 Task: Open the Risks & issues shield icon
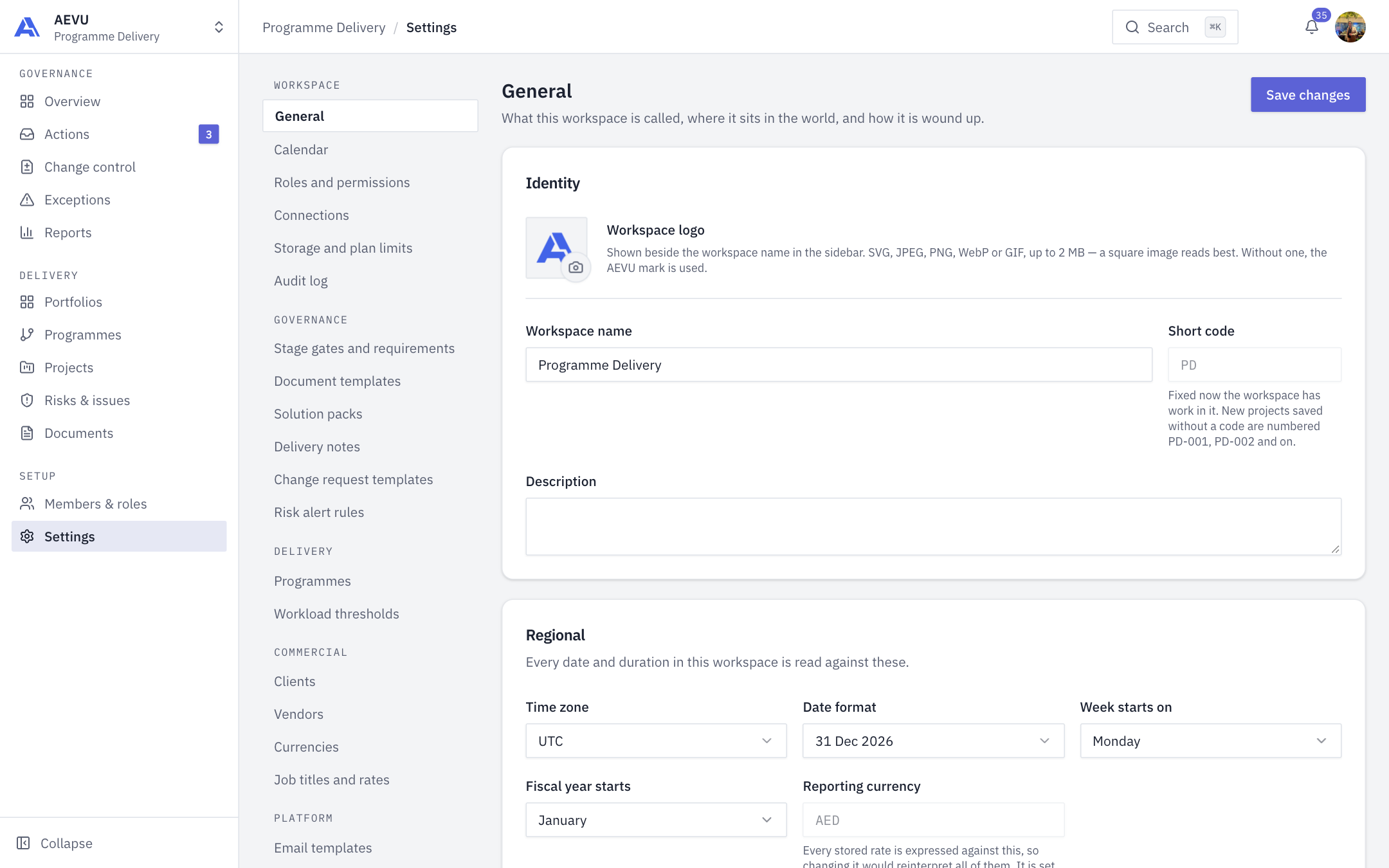27,401
